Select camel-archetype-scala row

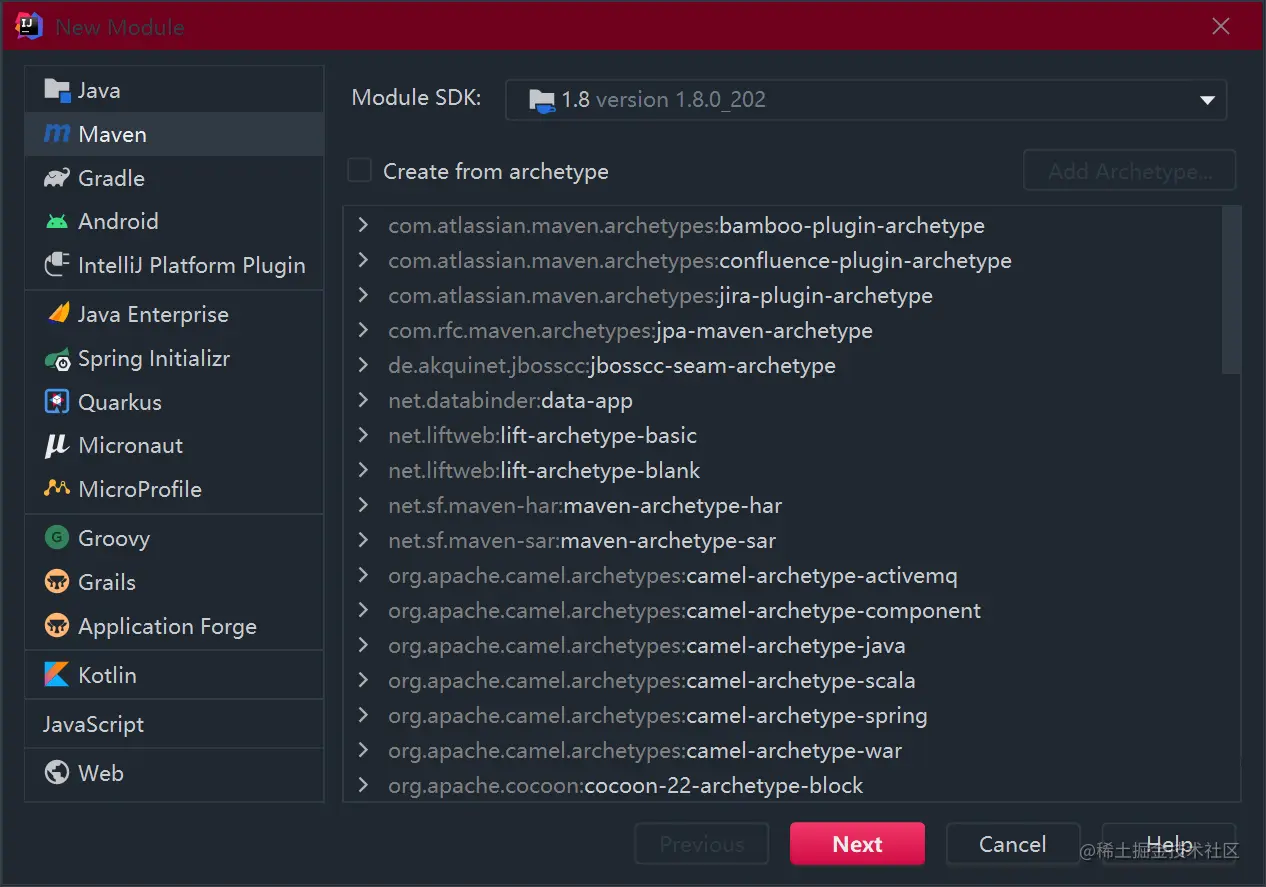click(783, 681)
